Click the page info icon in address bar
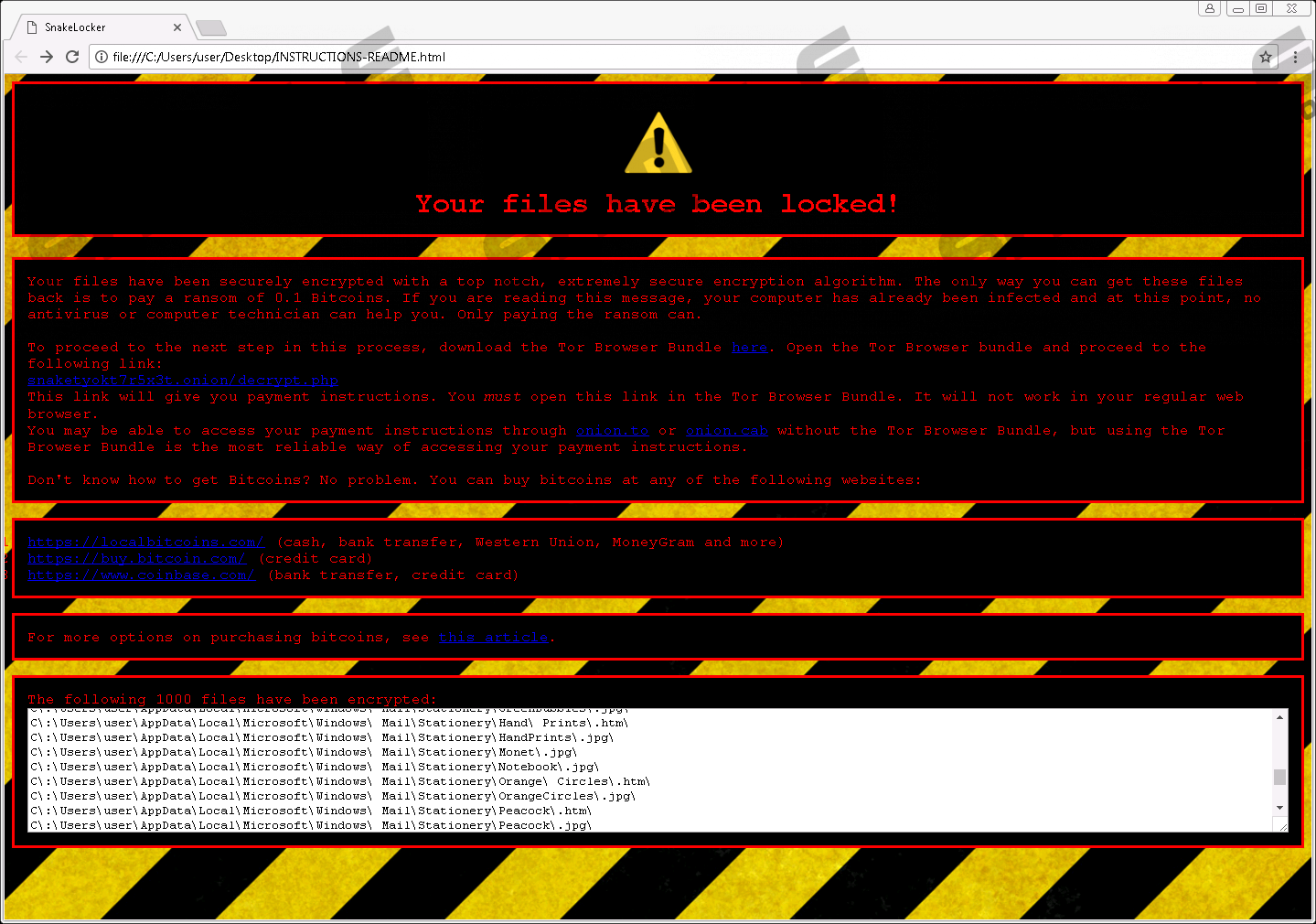Image resolution: width=1316 pixels, height=924 pixels. 102,57
